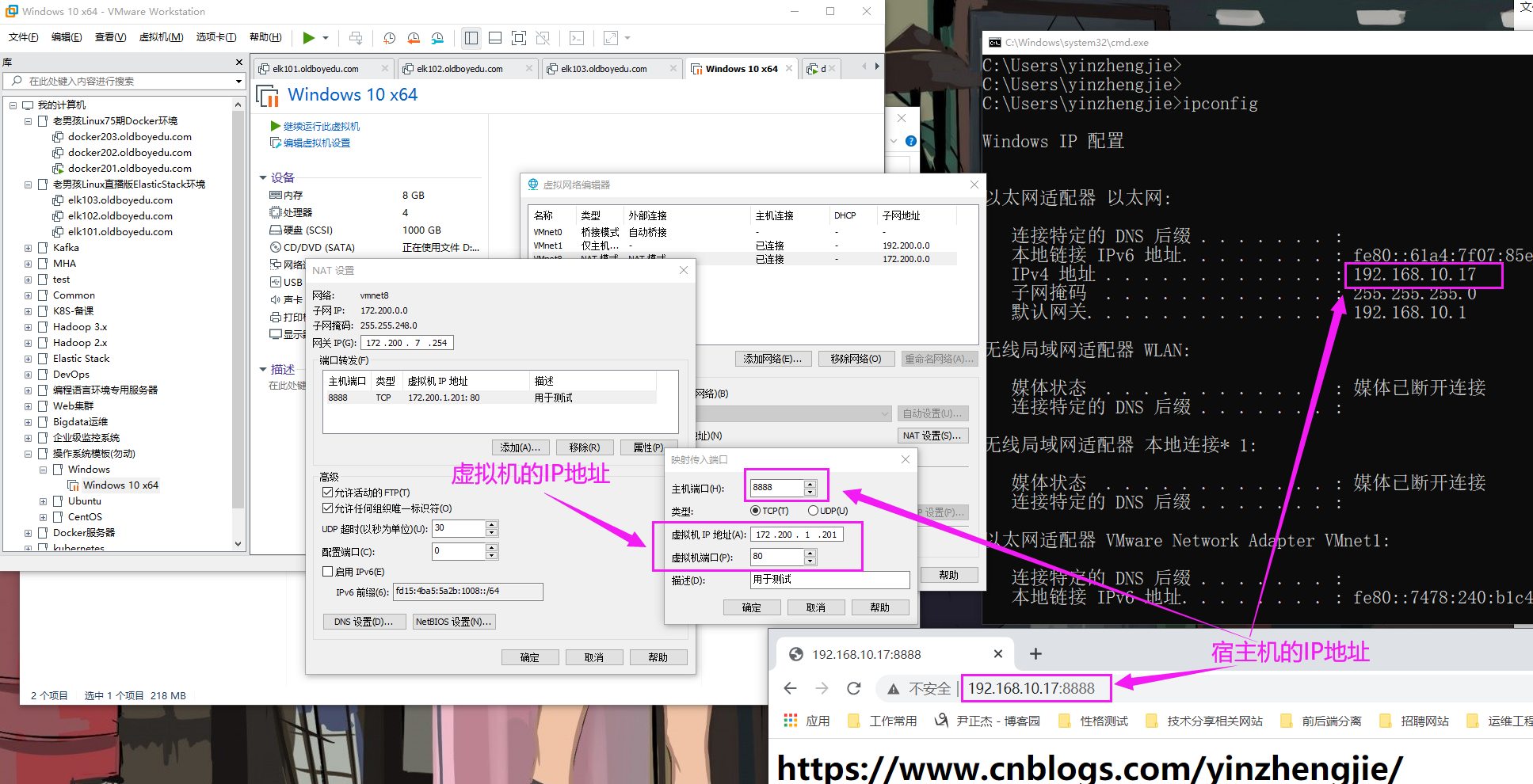Toggle the library sidebar view icon
This screenshot has height=784, width=1533.
click(x=471, y=38)
